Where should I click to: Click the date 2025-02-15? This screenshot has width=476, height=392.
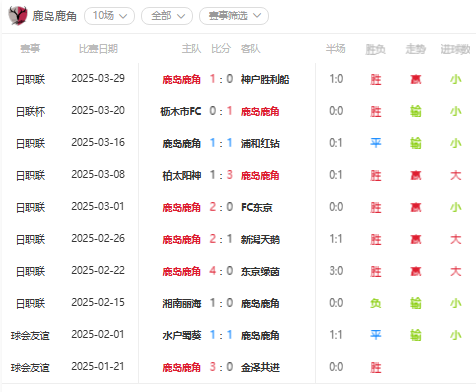point(98,303)
